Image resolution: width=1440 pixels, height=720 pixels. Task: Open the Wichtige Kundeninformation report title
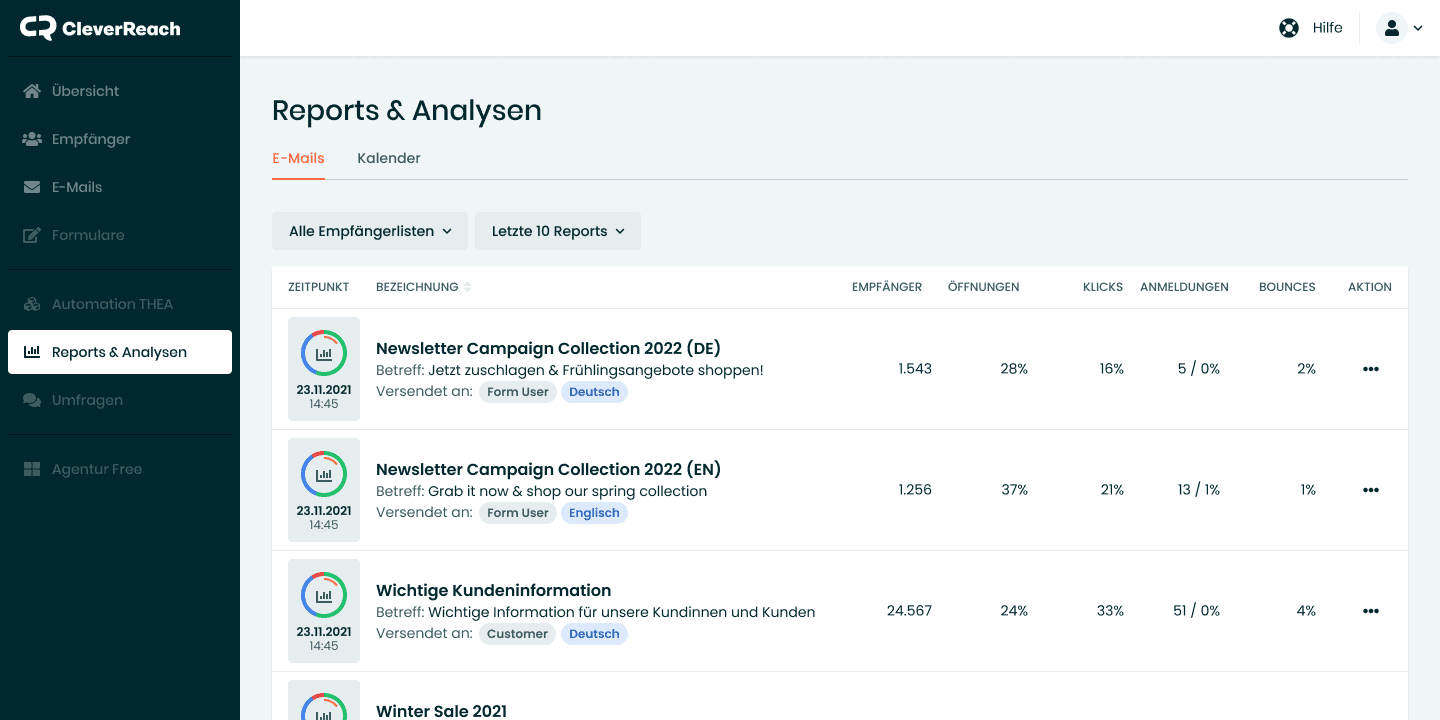click(493, 590)
